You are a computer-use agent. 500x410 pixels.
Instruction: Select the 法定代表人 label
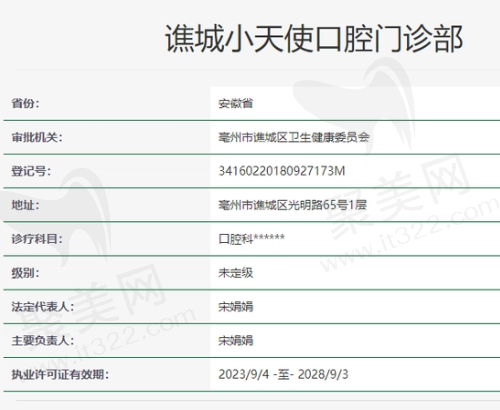point(43,307)
